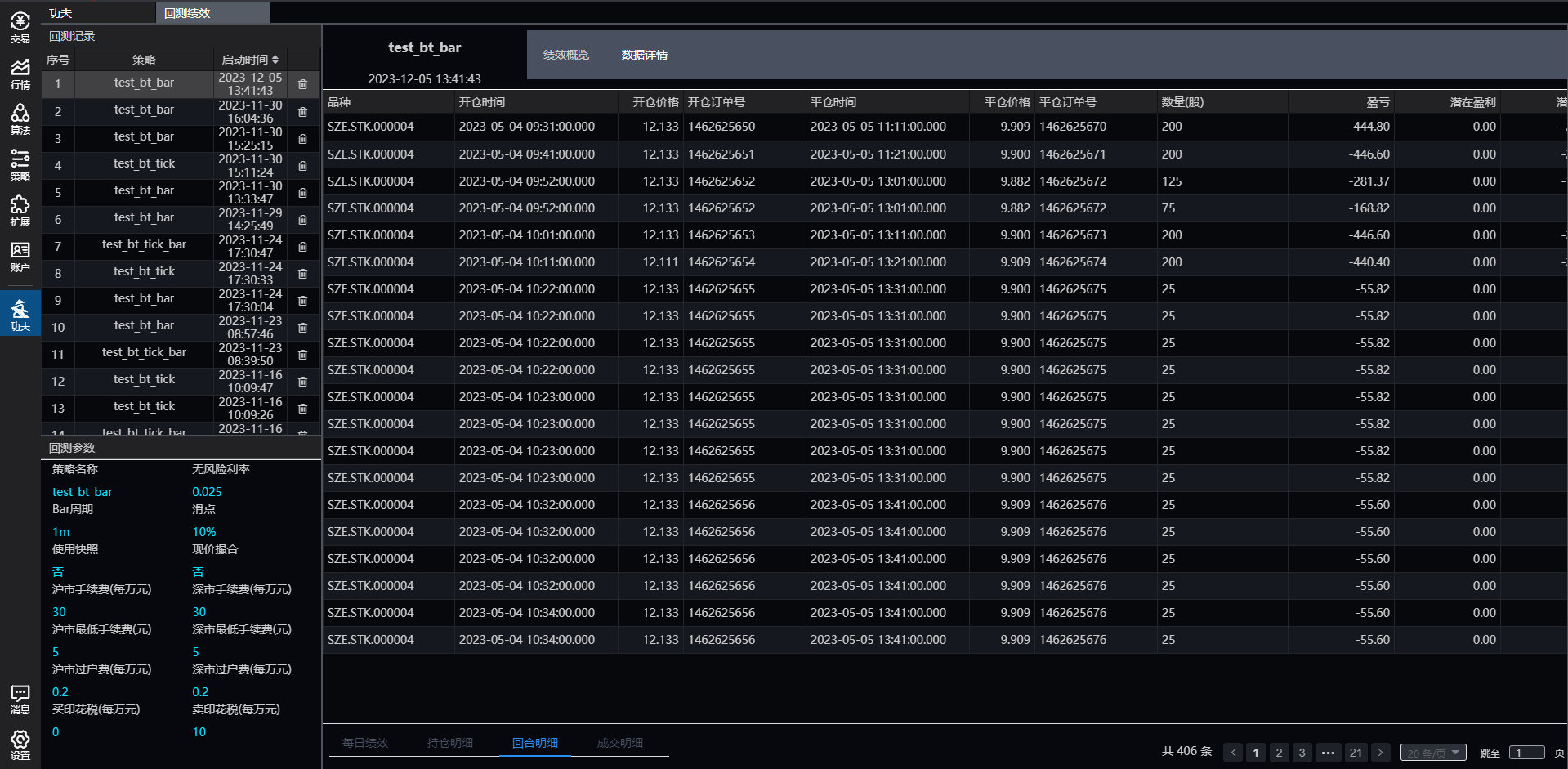Select record 11 test_bt_tick_bar 08:39:50

[x=181, y=355]
